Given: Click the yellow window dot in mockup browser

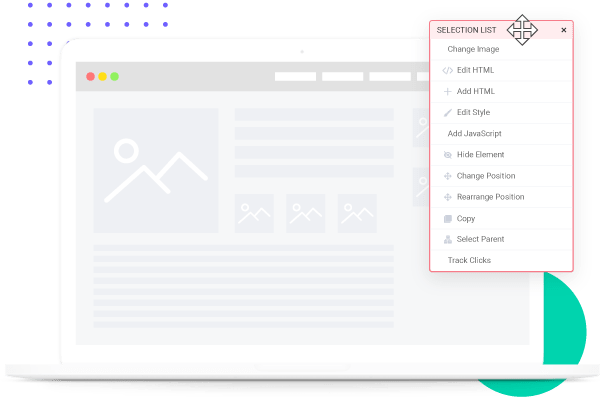Looking at the screenshot, I should click(103, 77).
